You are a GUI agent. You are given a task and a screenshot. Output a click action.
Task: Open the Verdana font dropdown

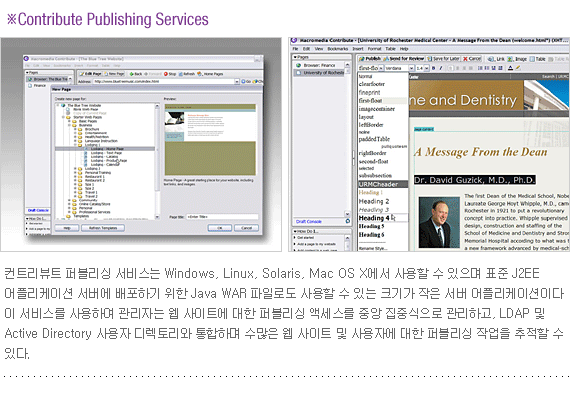coord(399,68)
